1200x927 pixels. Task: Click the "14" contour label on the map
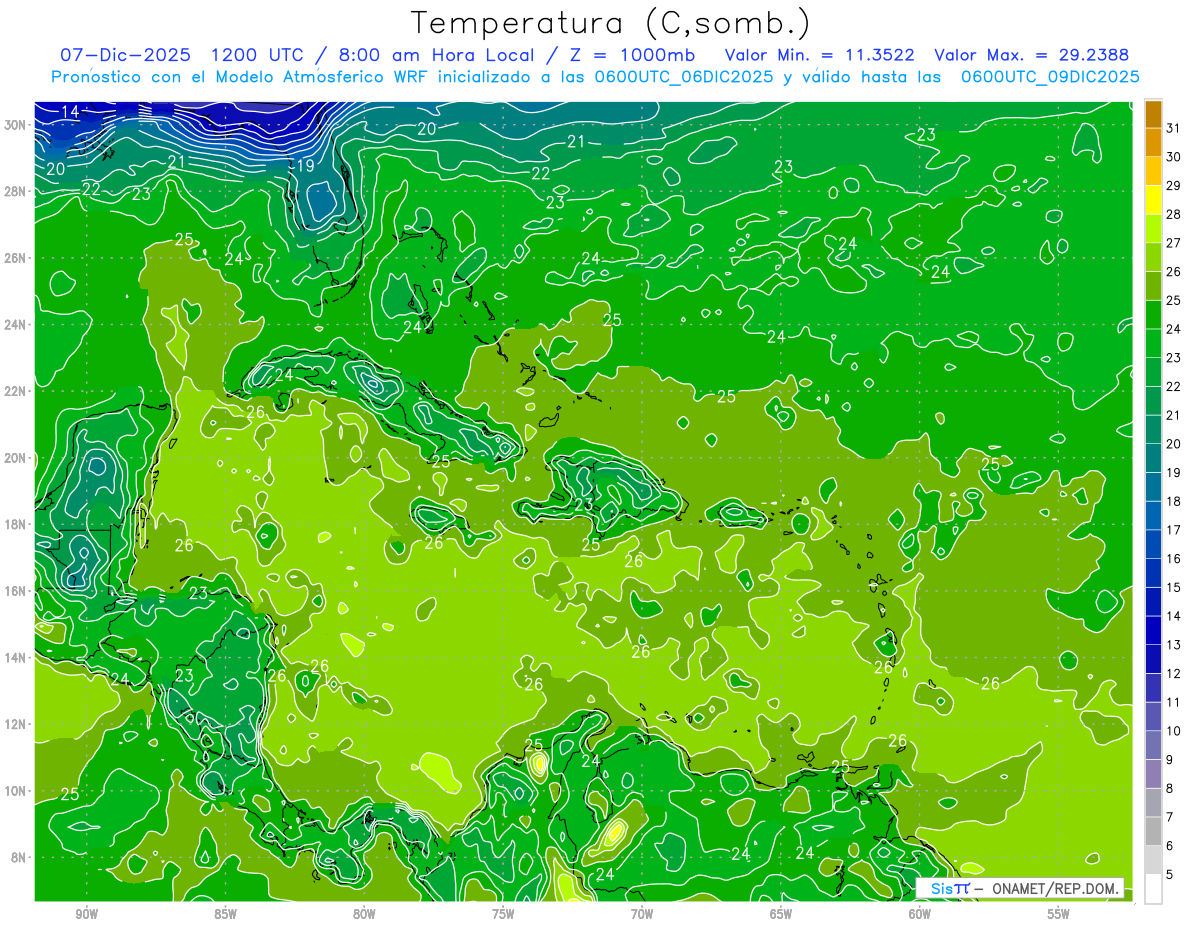click(70, 112)
